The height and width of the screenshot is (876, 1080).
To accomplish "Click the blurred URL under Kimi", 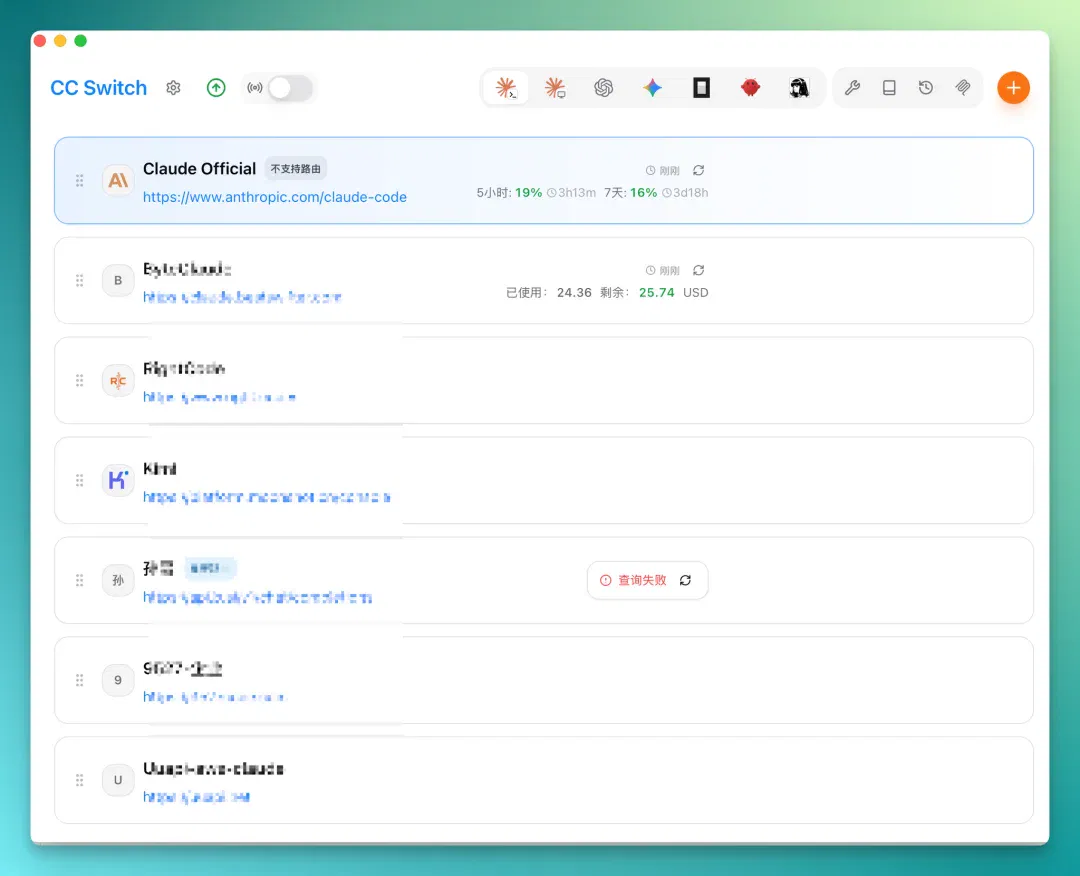I will pyautogui.click(x=267, y=497).
